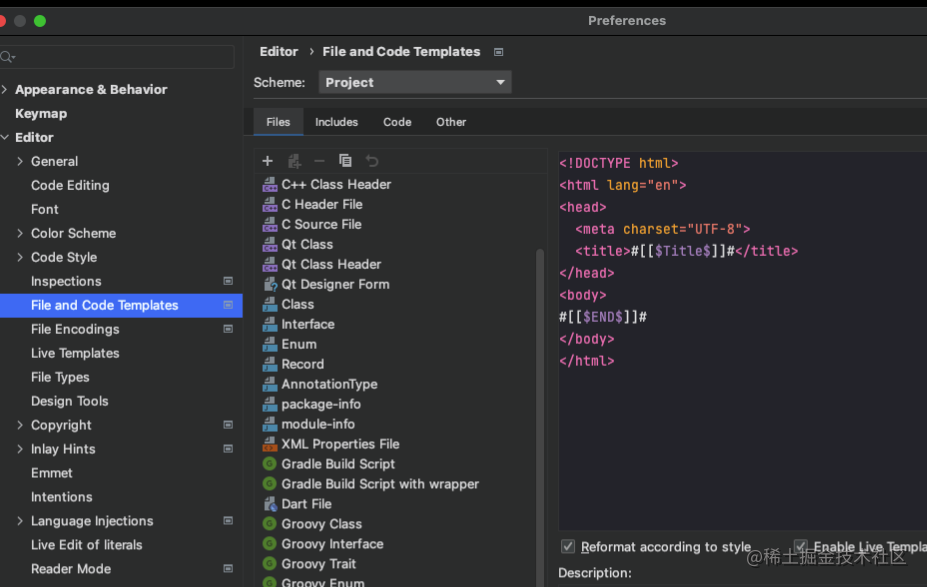
Task: Click the Groovy Trait icon
Action: point(270,564)
